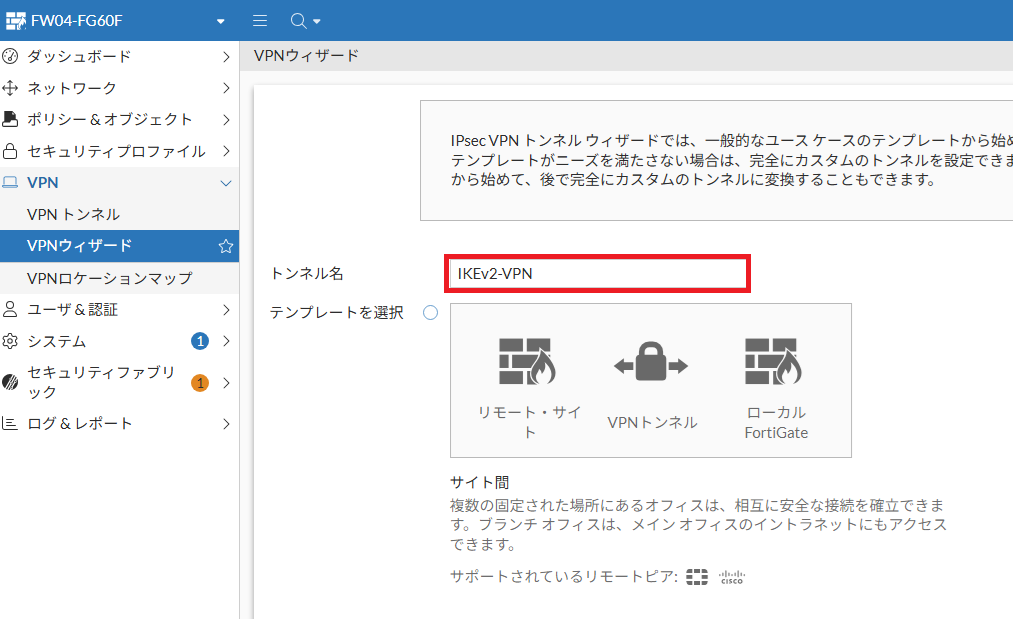Open the セキュリティファブリック menu
This screenshot has height=619, width=1013.
(101, 383)
